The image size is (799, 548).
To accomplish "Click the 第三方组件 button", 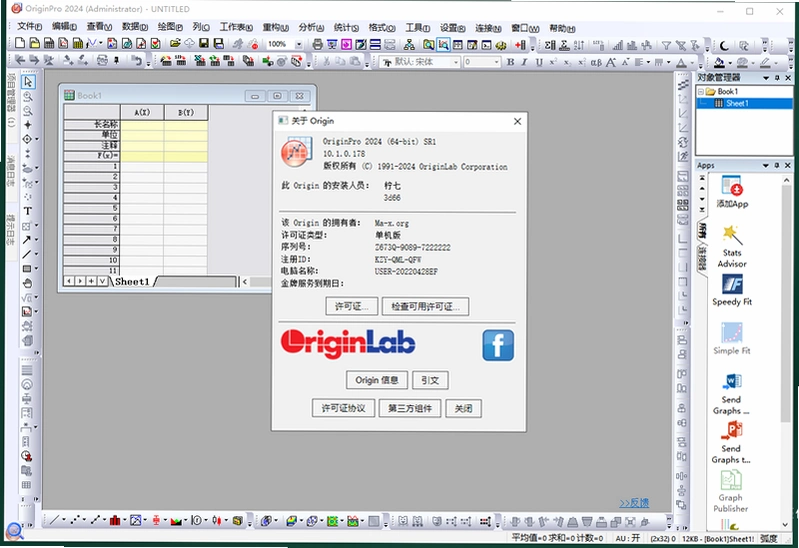I will tap(410, 408).
